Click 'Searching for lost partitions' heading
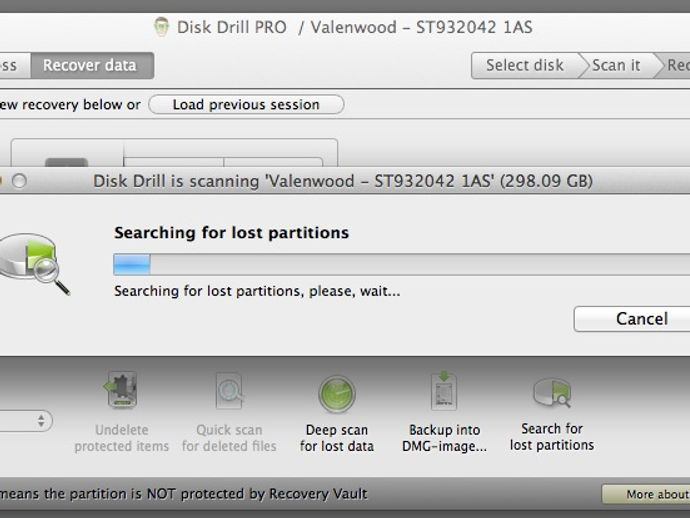690x518 pixels. [x=231, y=233]
